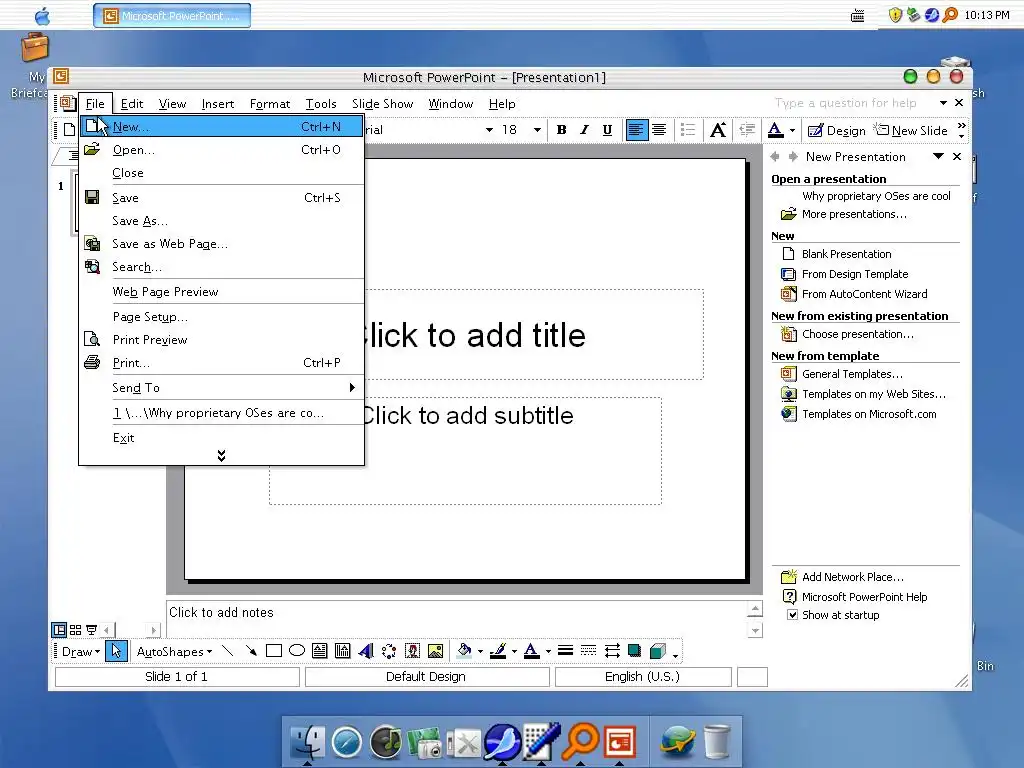Viewport: 1024px width, 768px height.
Task: Choose Line Style icon
Action: pyautogui.click(x=566, y=651)
